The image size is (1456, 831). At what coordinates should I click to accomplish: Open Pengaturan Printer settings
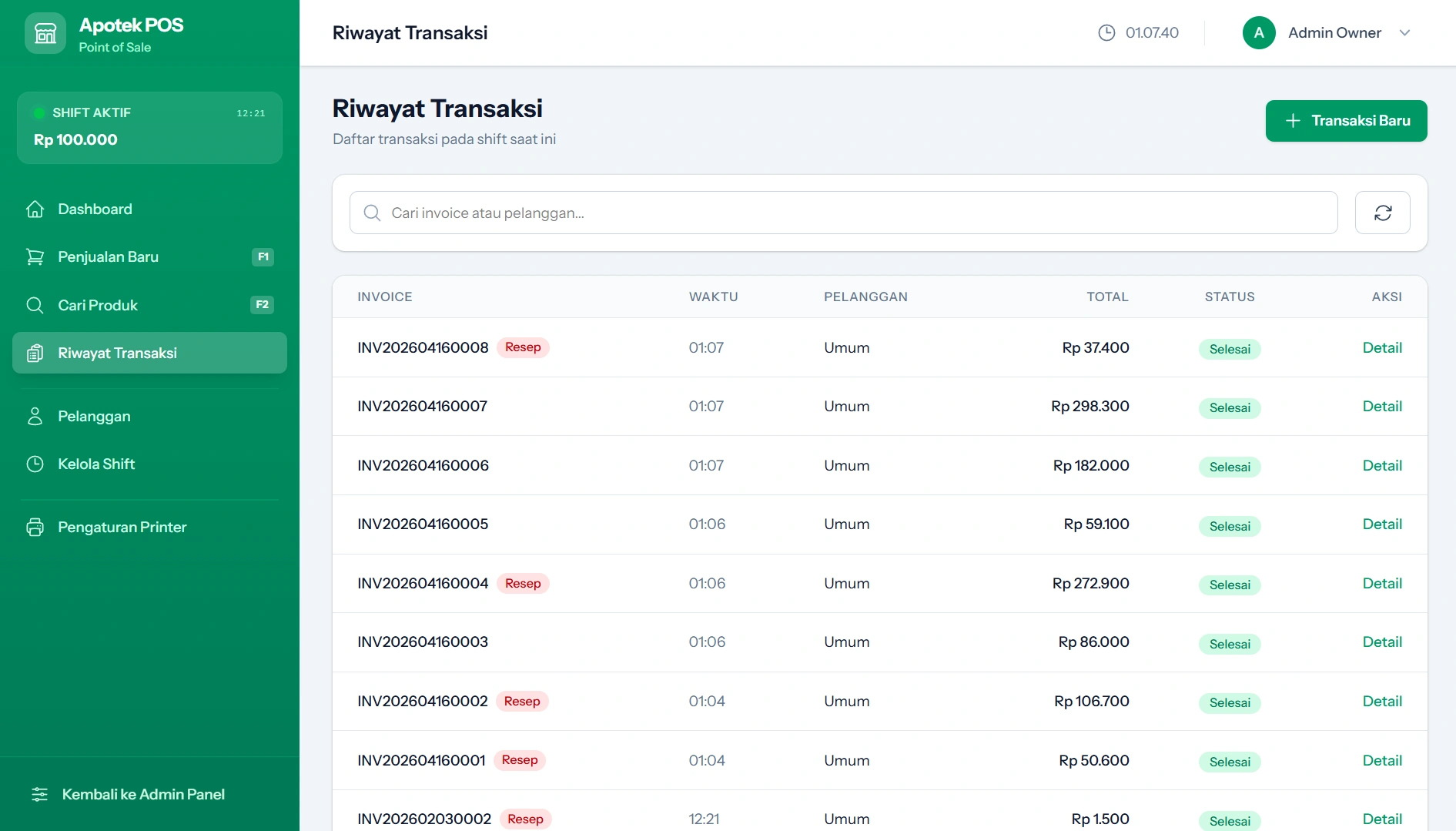click(x=149, y=528)
